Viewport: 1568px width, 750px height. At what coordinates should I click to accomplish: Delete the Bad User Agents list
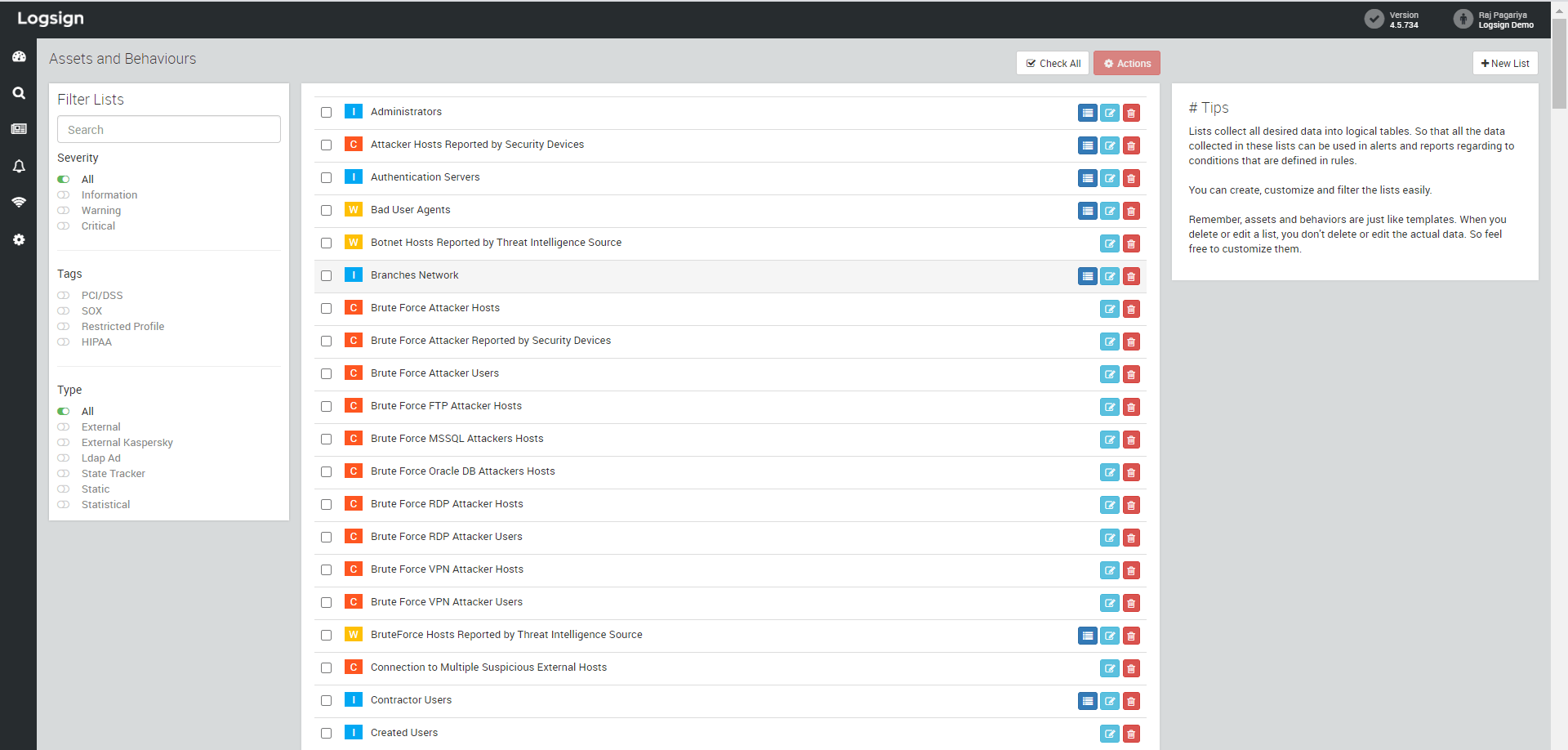[1131, 211]
